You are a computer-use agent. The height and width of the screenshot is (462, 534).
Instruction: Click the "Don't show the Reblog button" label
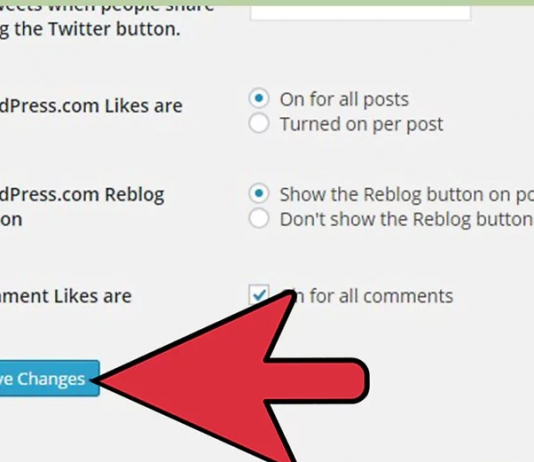[407, 219]
